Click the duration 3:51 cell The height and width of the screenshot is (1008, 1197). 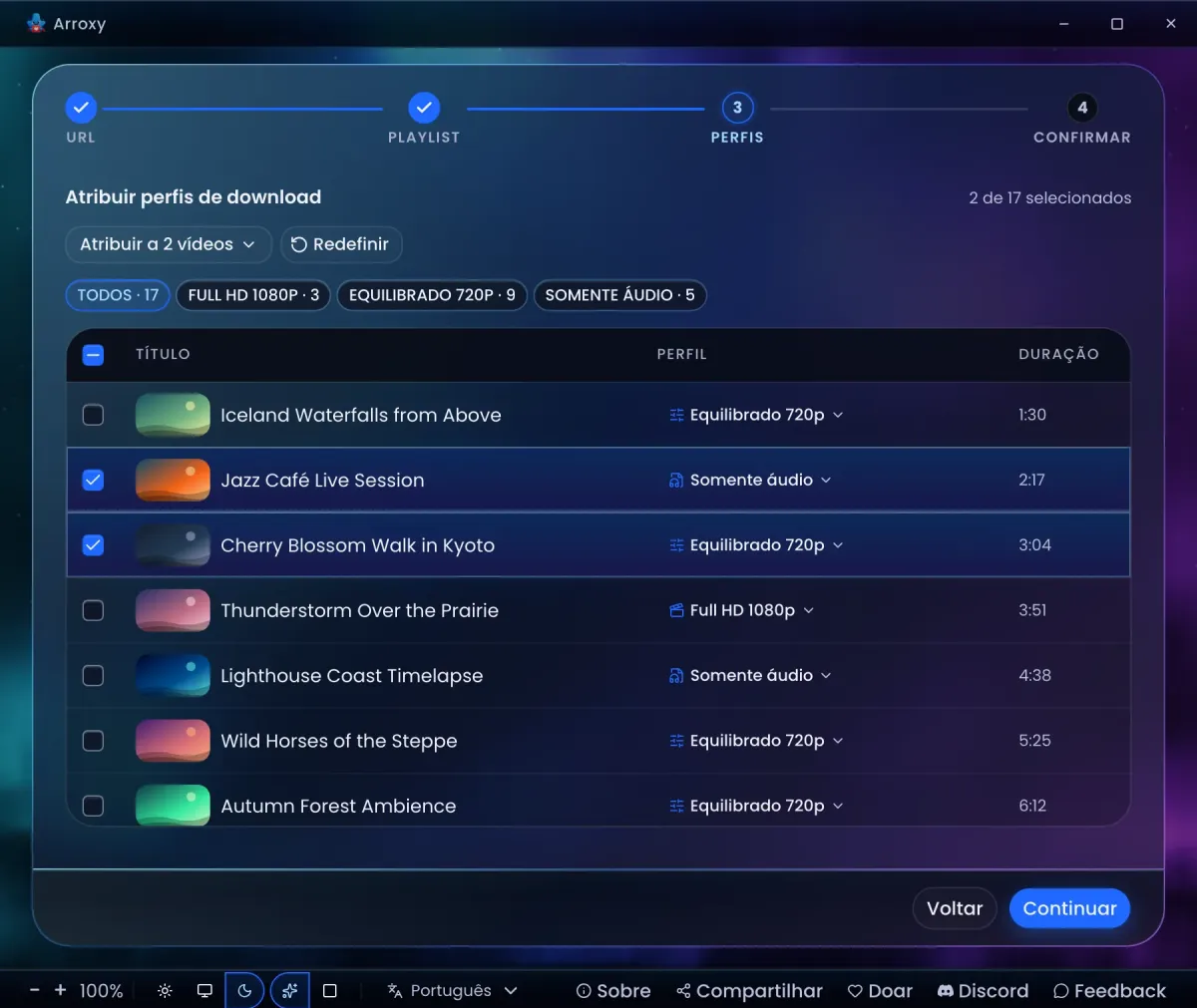[1032, 610]
